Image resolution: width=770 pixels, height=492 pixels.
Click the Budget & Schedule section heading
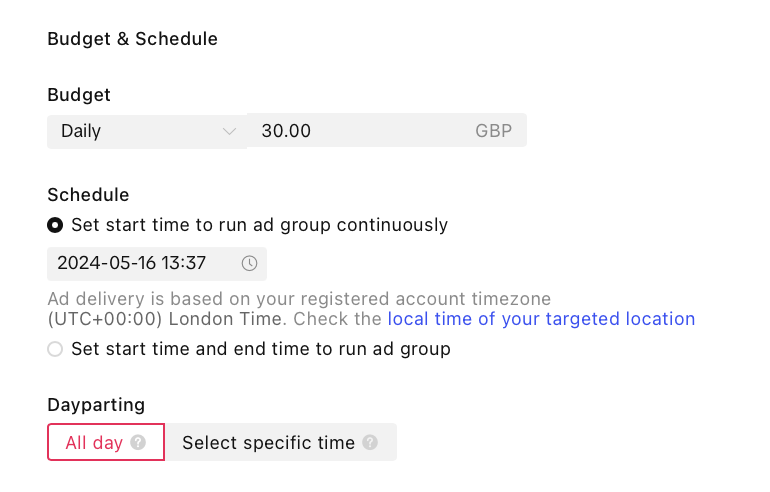pyautogui.click(x=132, y=39)
